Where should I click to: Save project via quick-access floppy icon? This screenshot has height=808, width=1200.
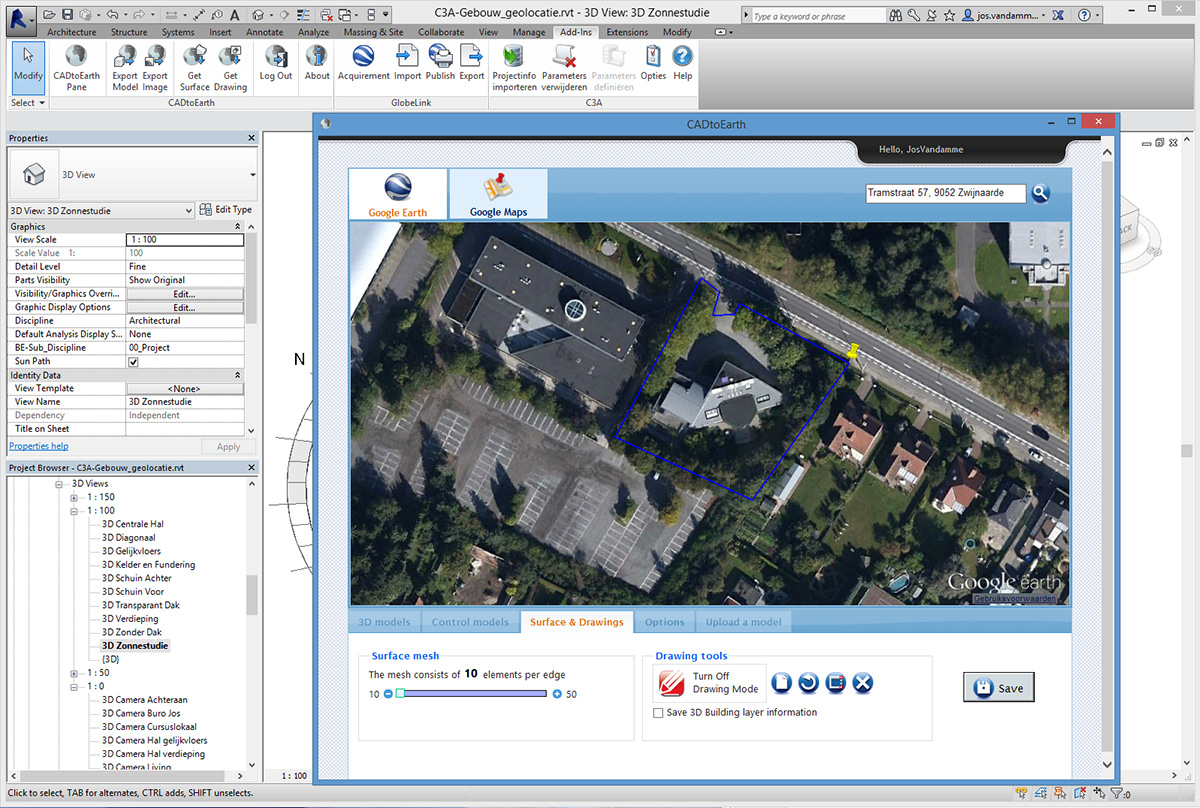(x=67, y=16)
